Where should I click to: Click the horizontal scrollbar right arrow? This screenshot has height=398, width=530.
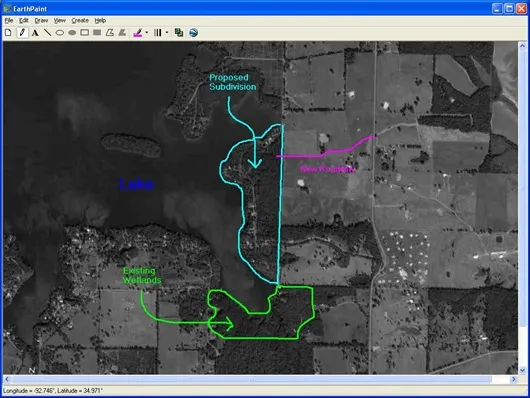point(514,379)
